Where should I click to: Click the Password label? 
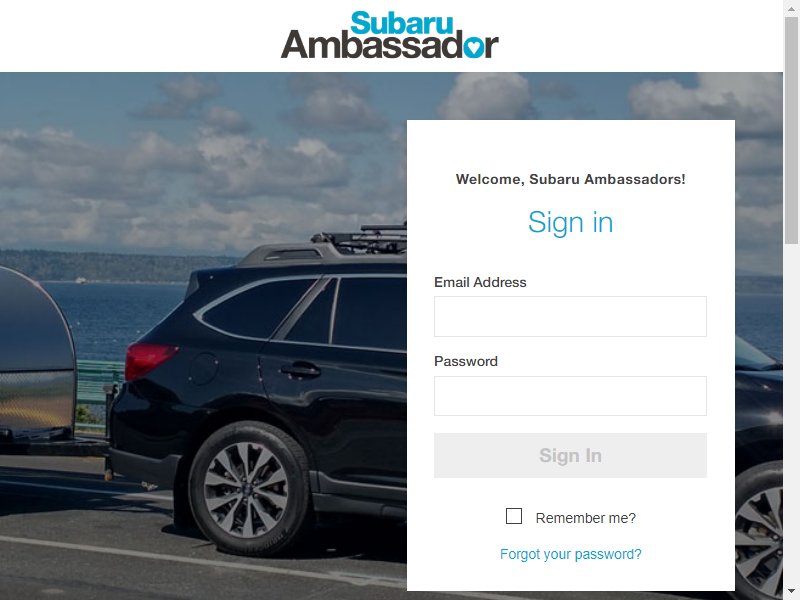tap(466, 361)
